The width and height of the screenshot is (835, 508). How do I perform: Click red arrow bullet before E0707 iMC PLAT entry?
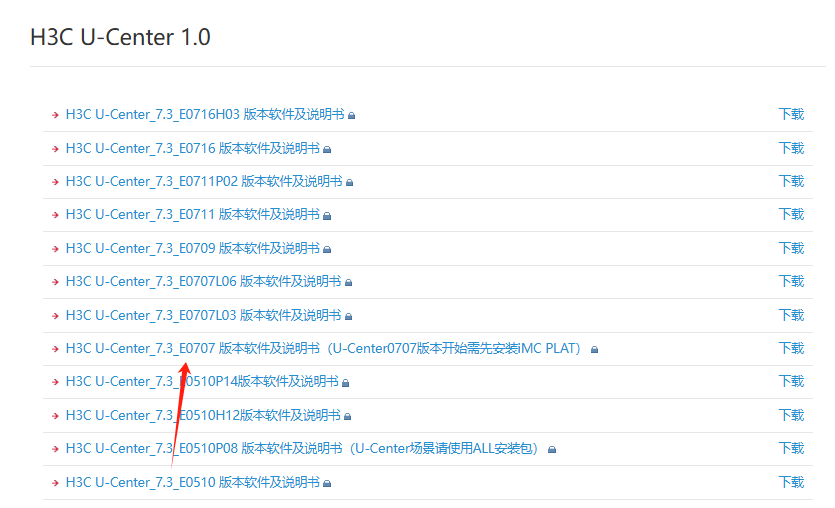(55, 349)
